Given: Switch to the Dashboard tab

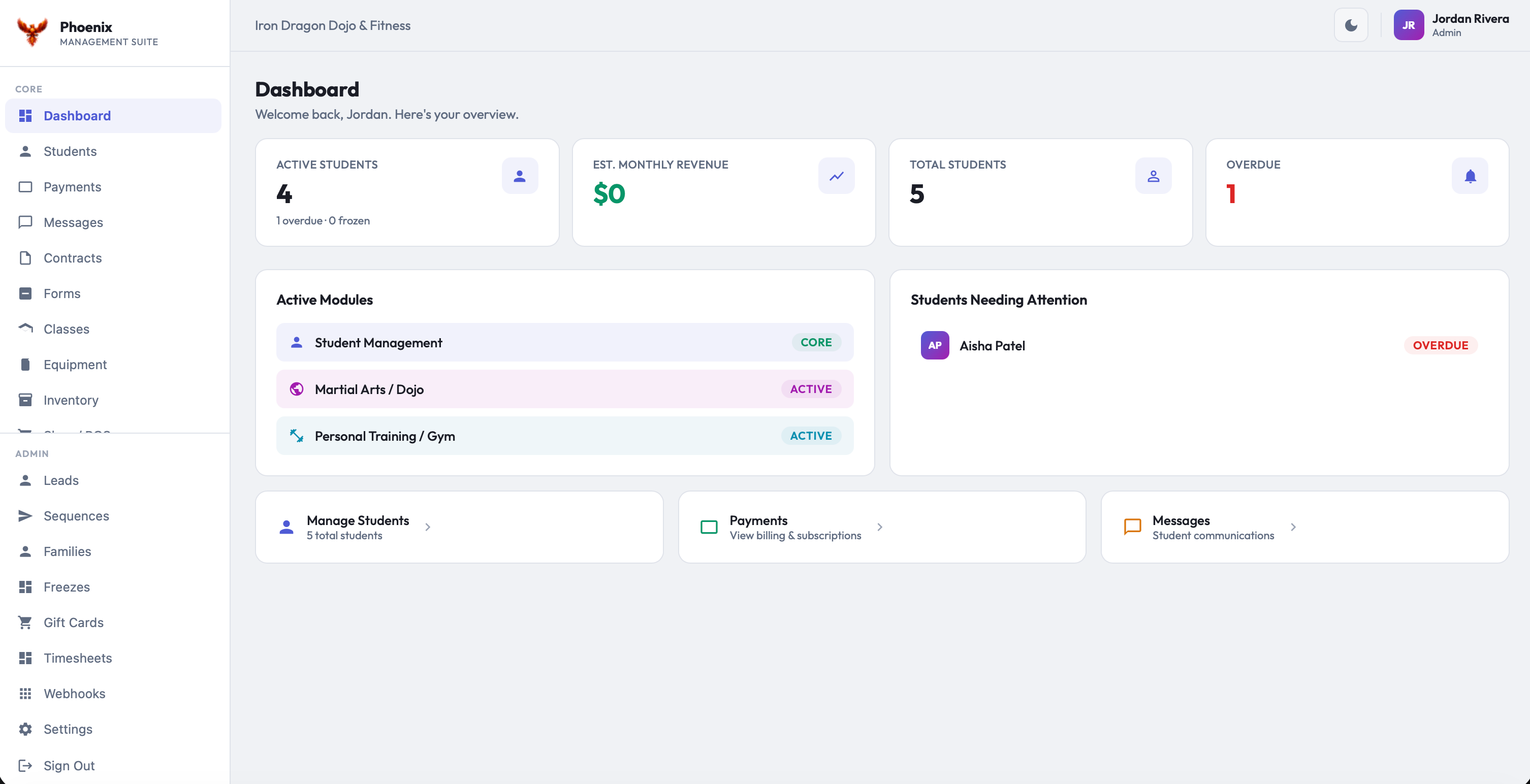Looking at the screenshot, I should coord(77,115).
